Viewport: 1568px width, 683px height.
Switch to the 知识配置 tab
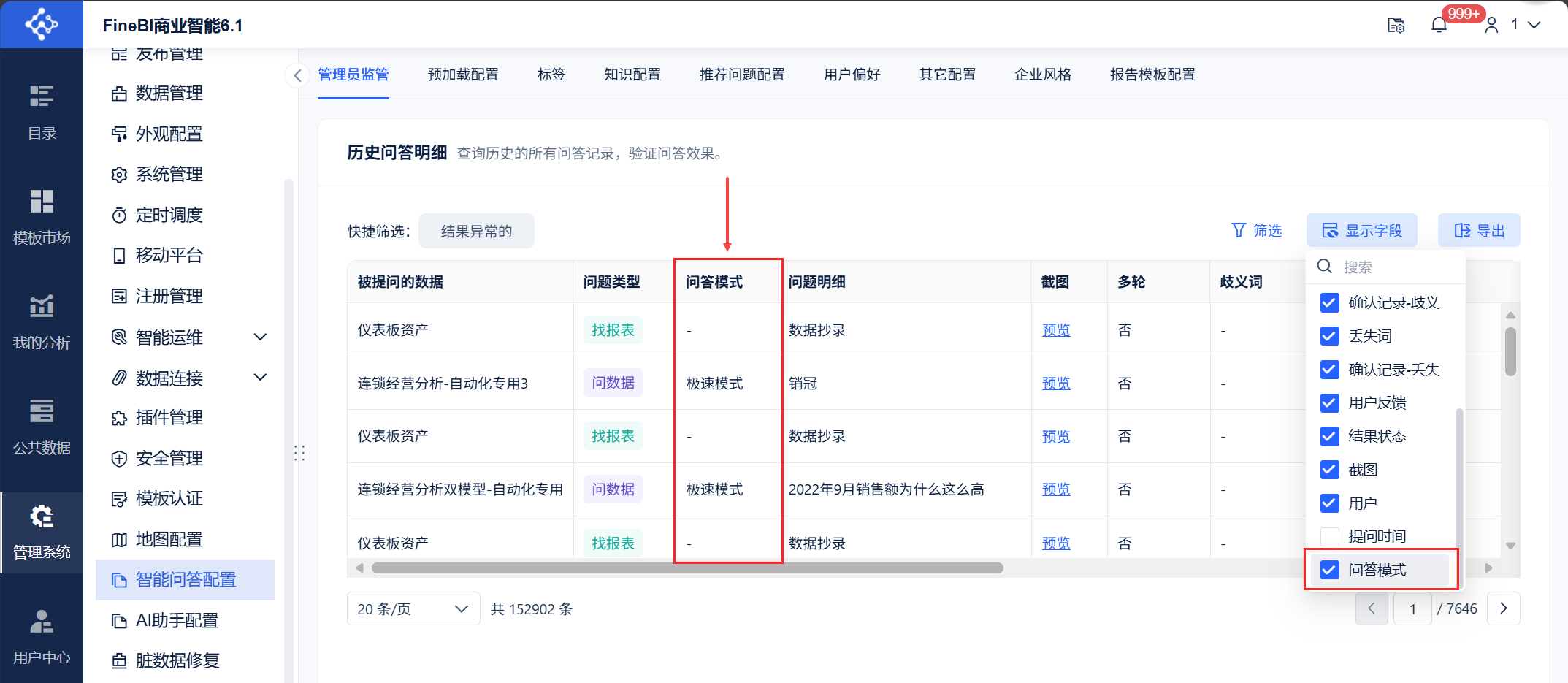coord(632,75)
